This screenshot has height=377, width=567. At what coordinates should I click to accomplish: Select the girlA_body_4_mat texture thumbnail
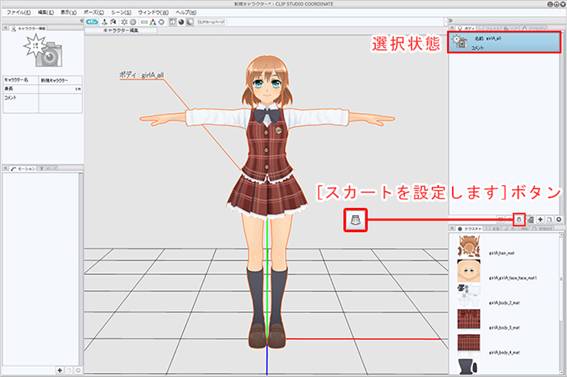[469, 343]
